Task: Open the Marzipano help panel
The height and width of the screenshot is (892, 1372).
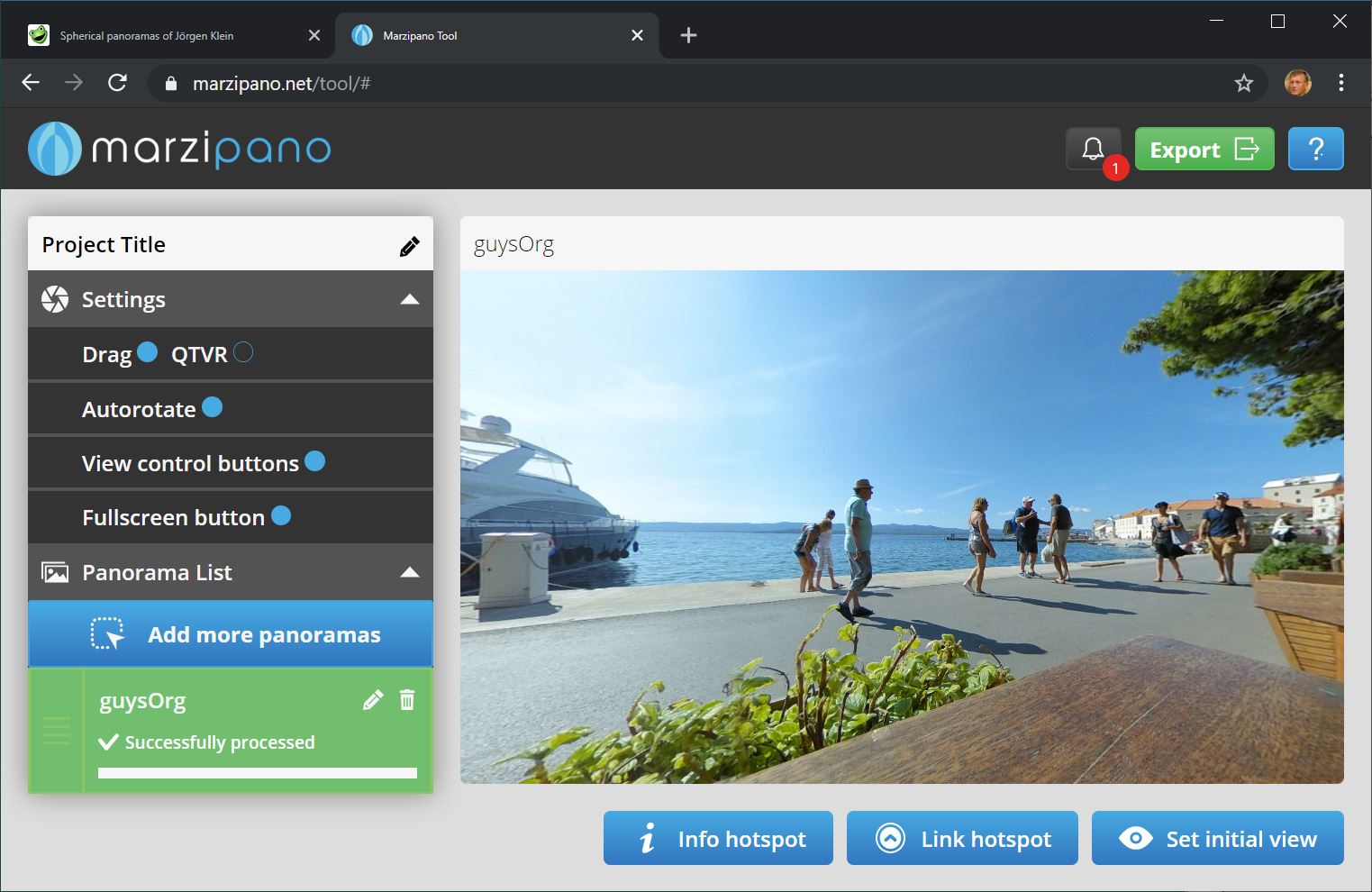Action: point(1316,148)
